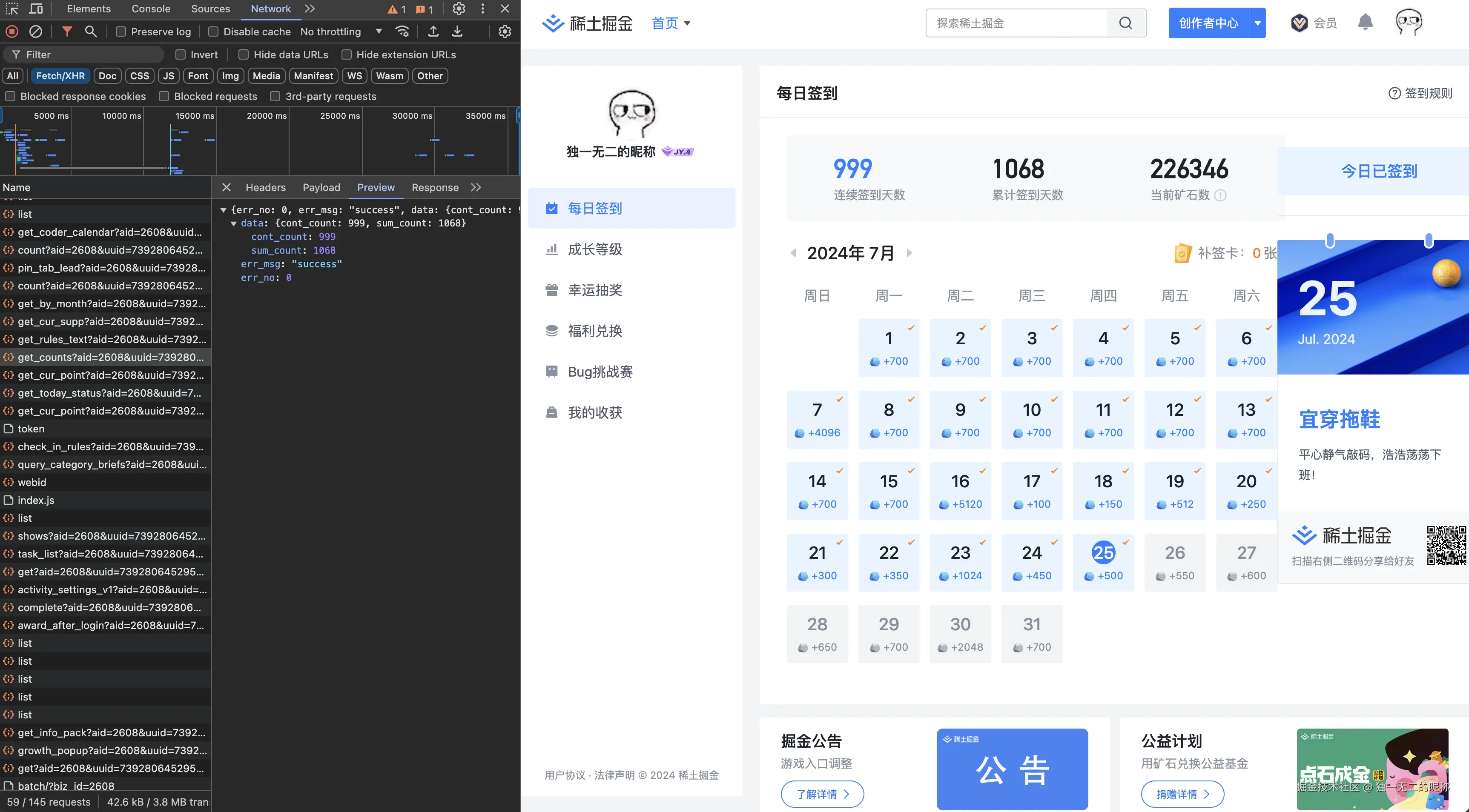Viewport: 1469px width, 812px height.
Task: Click the 稀土掘金 logo
Action: point(586,23)
